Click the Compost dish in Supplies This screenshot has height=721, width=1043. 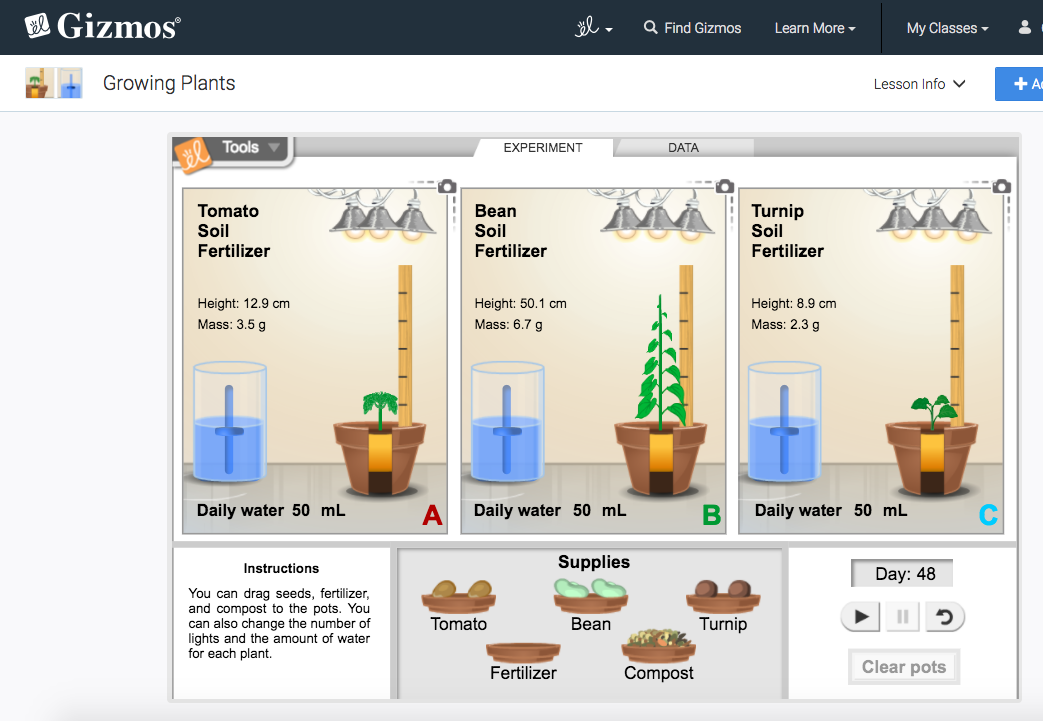click(657, 648)
